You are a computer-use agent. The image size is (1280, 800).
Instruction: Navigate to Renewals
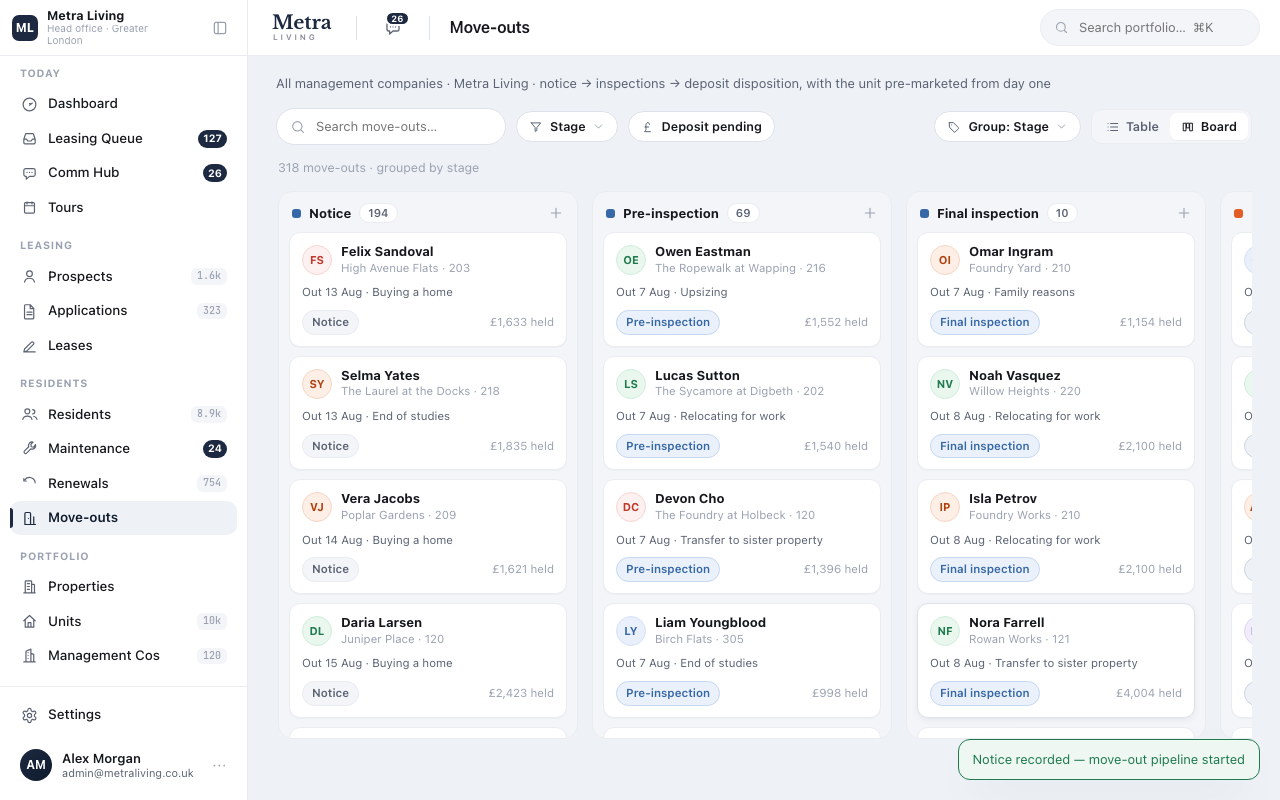[x=124, y=484]
